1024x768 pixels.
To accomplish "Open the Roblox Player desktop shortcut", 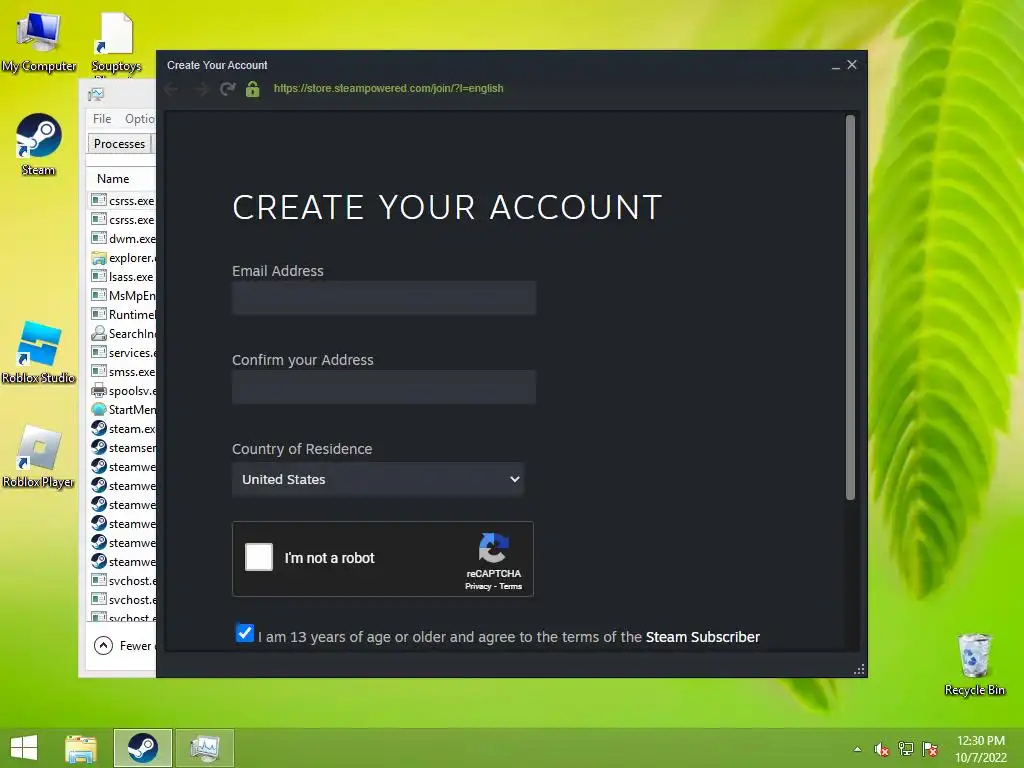I will (38, 456).
